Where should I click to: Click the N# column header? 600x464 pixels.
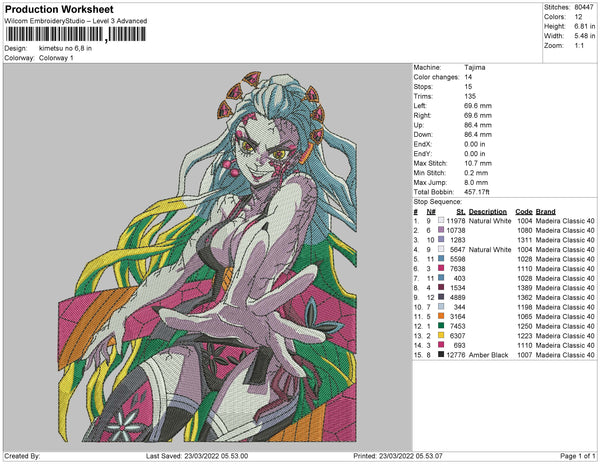[430, 211]
